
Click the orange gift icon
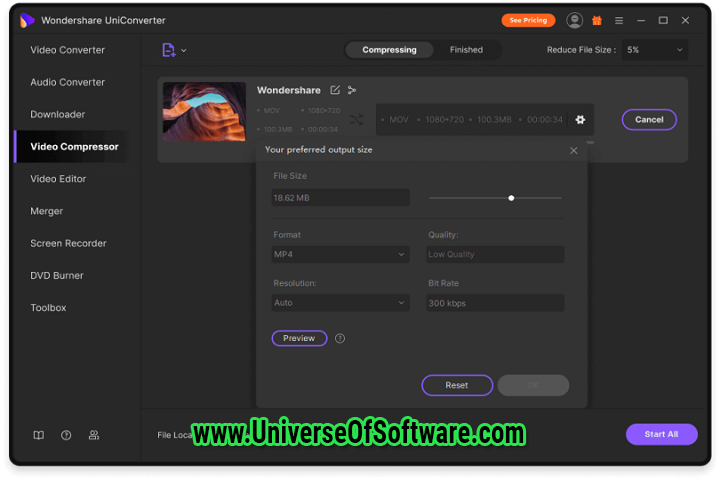597,20
